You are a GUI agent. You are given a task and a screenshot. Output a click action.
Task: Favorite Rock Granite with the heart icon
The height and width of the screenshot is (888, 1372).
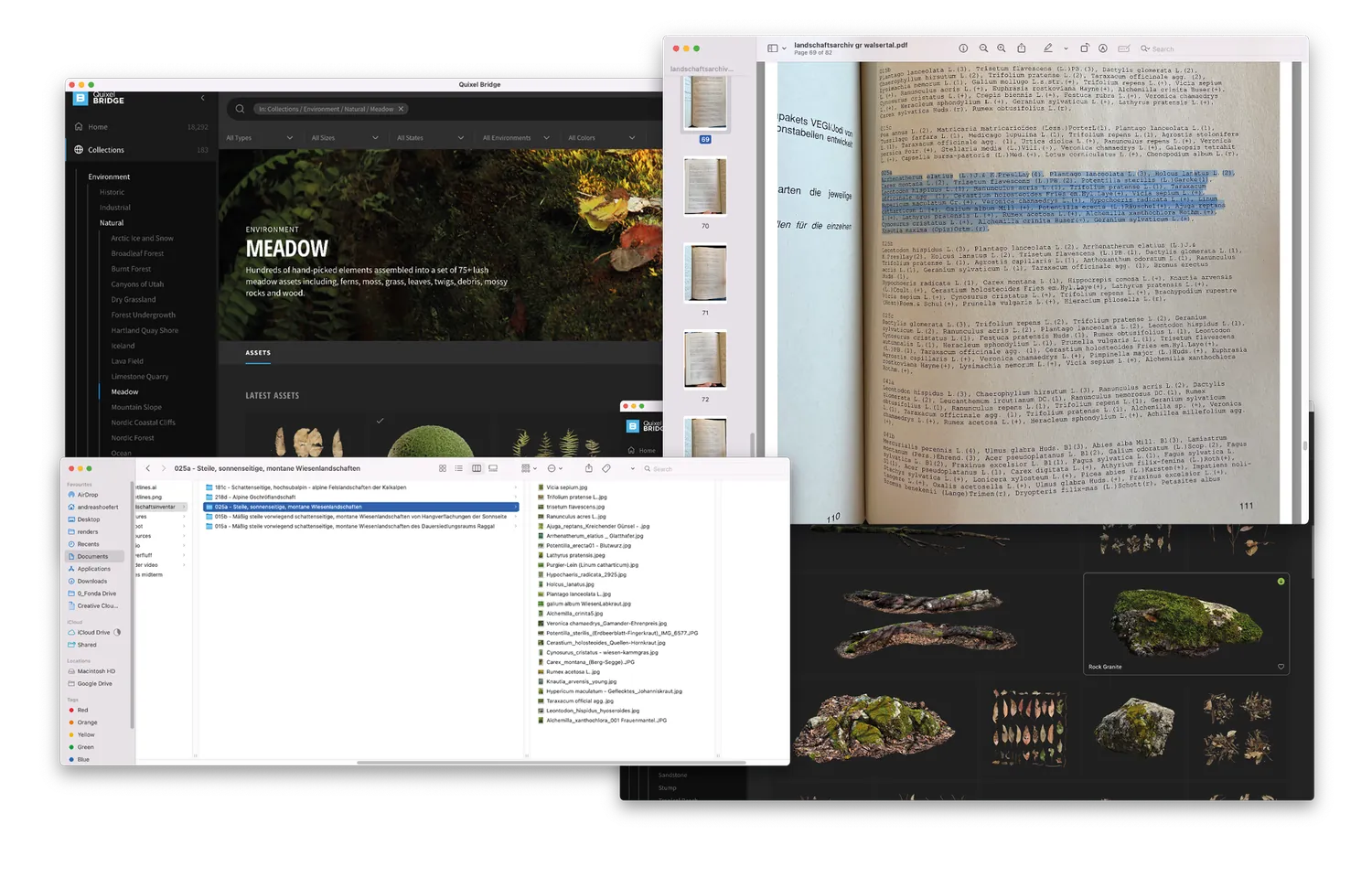tap(1281, 667)
